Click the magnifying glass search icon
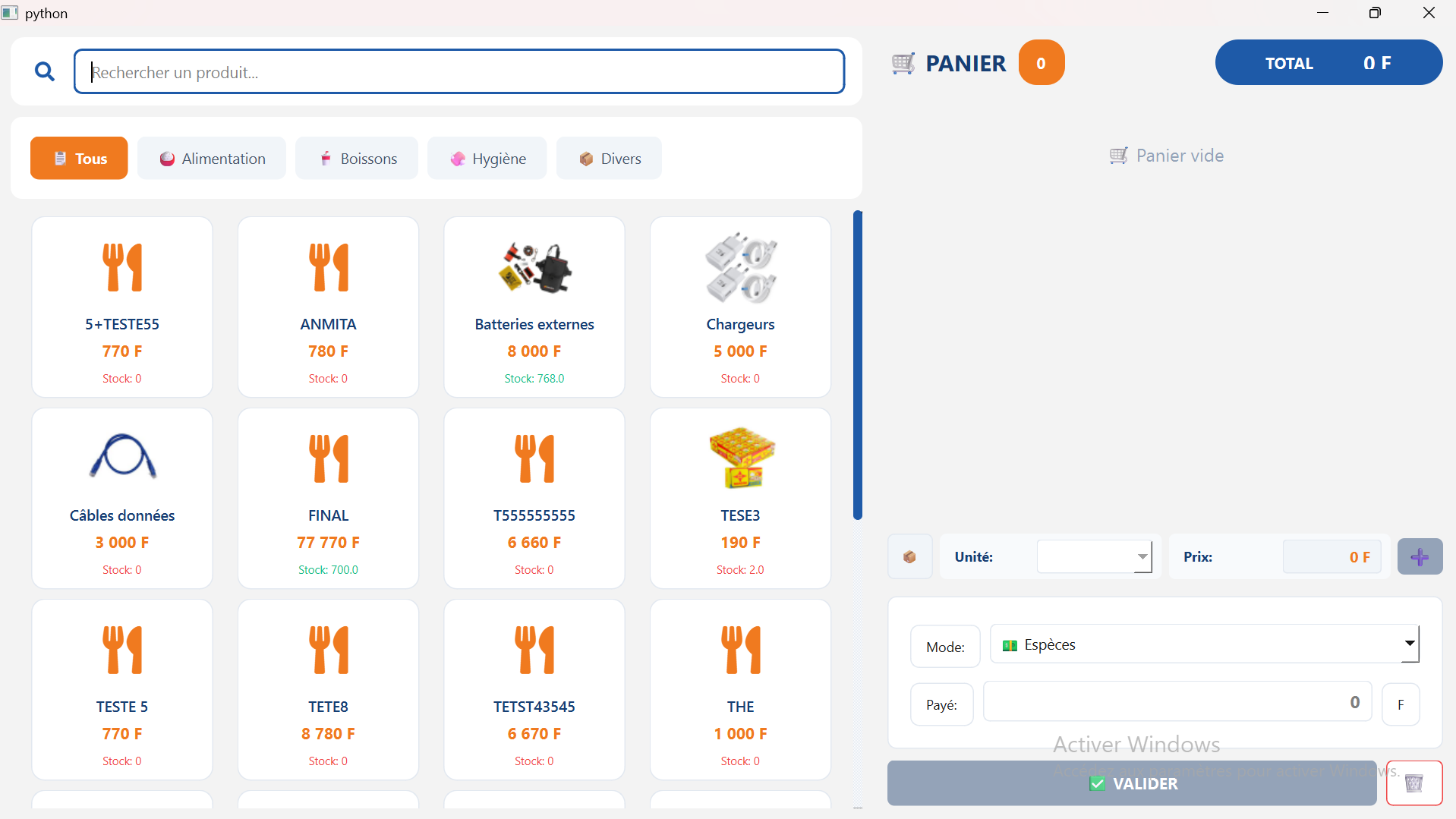 tap(45, 72)
